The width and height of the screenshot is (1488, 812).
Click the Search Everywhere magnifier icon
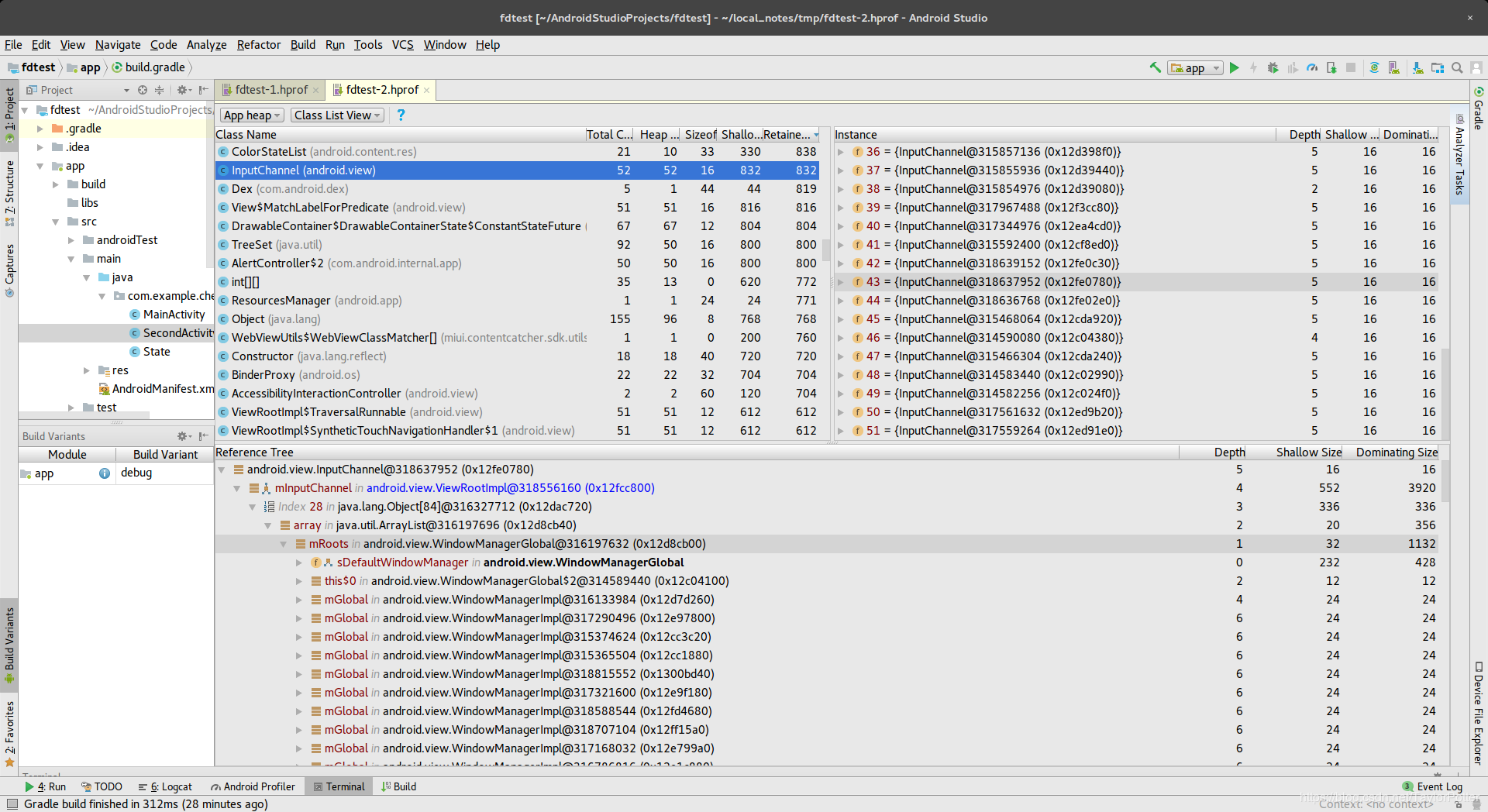click(1457, 67)
